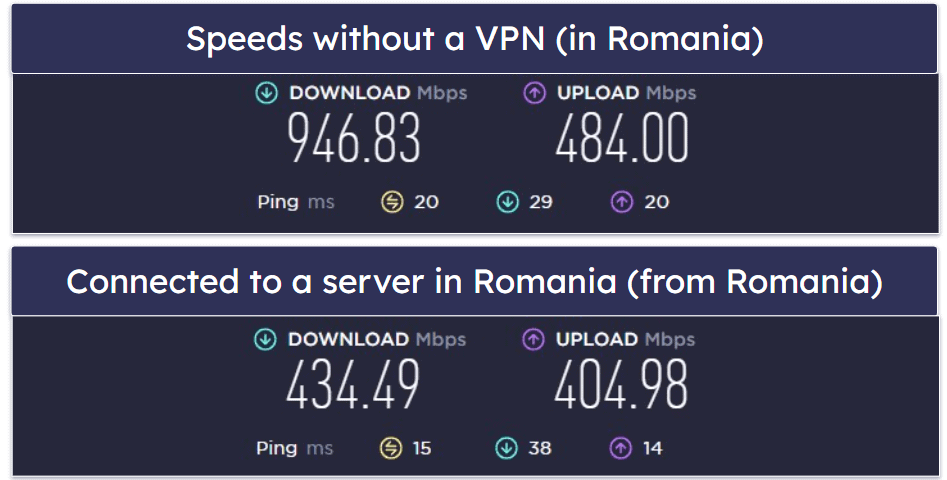Click the purple upload ping icon in the bottom panel
The width and height of the screenshot is (947, 480).
[x=621, y=448]
